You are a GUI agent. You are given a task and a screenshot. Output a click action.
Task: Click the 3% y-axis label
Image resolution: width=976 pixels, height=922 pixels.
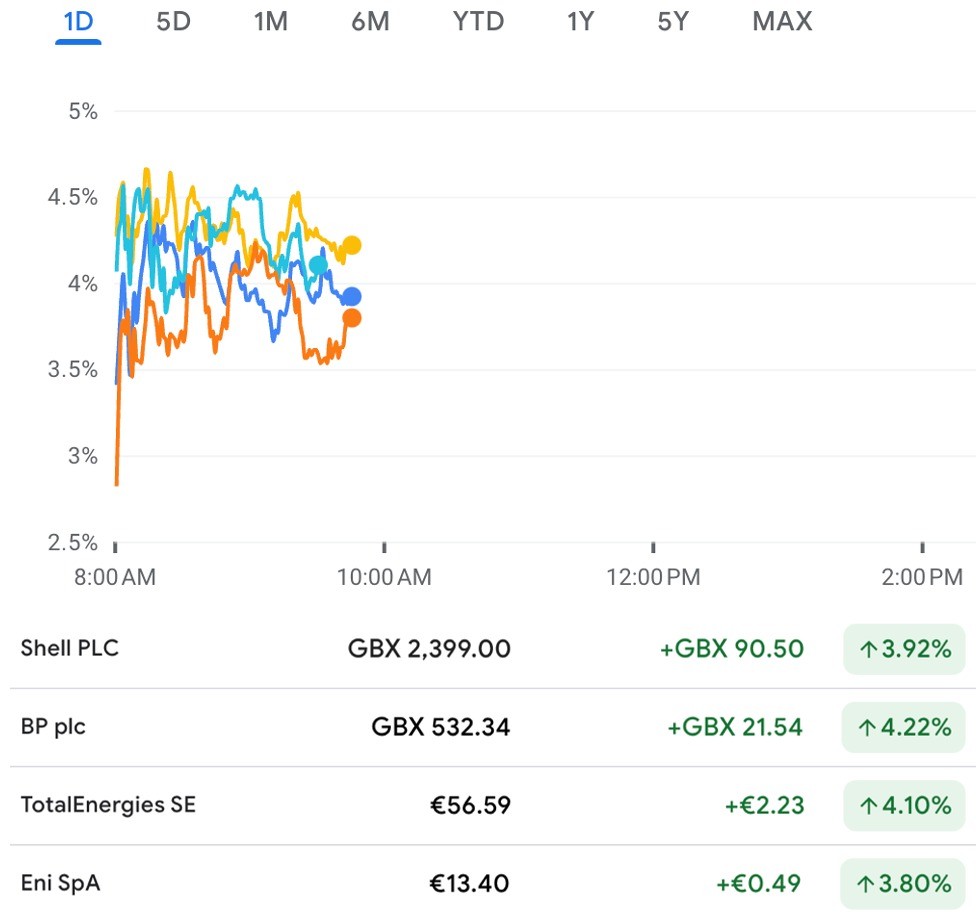point(83,456)
